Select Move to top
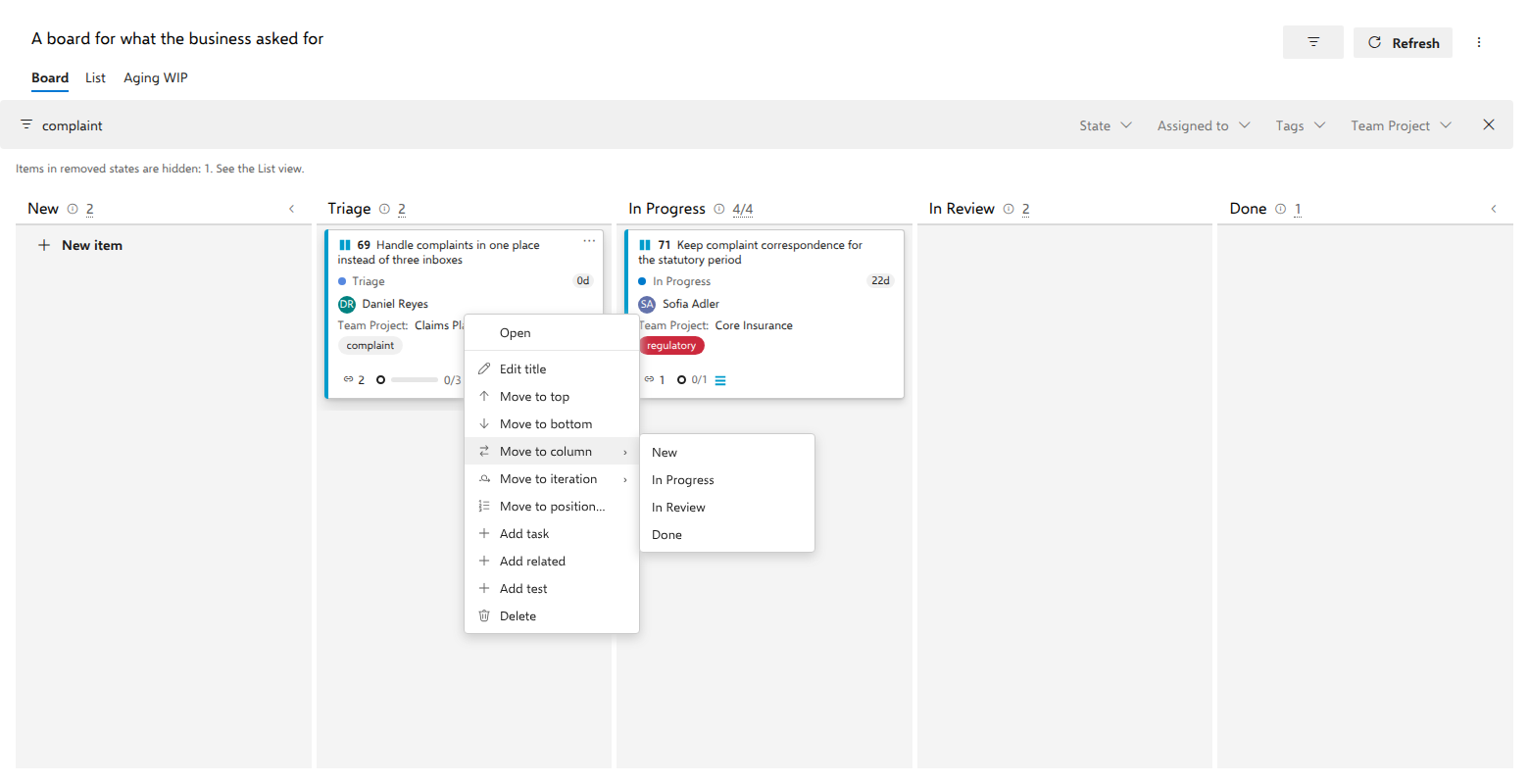Image resolution: width=1529 pixels, height=784 pixels. click(552, 396)
